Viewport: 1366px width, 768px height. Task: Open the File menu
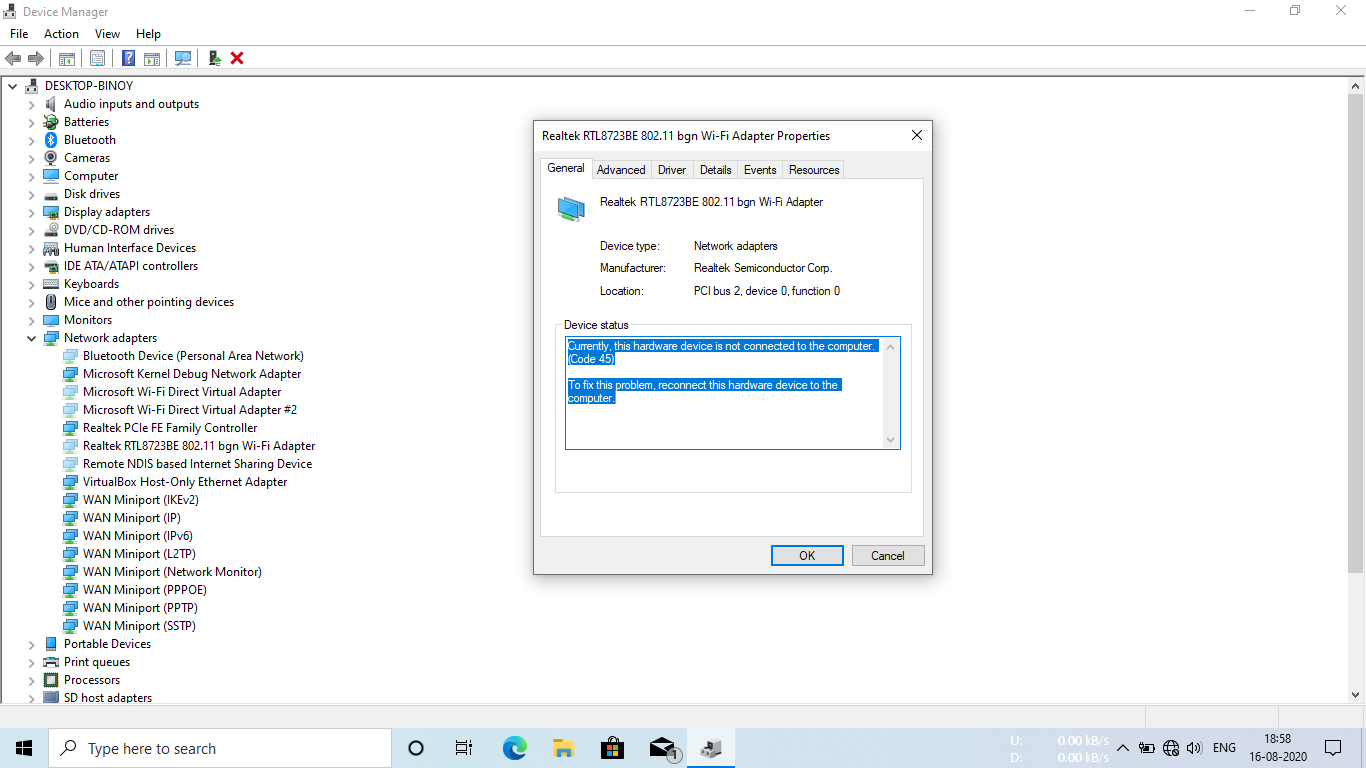(19, 34)
